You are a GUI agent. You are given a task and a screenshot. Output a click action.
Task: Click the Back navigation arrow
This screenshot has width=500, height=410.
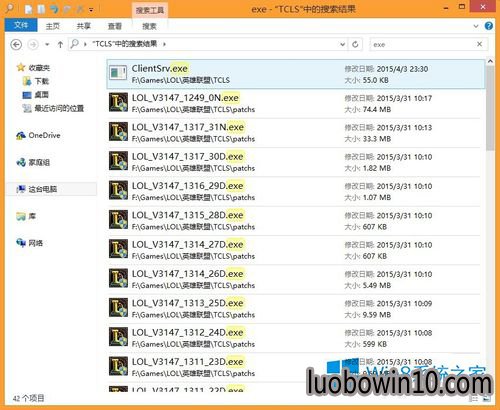16,44
